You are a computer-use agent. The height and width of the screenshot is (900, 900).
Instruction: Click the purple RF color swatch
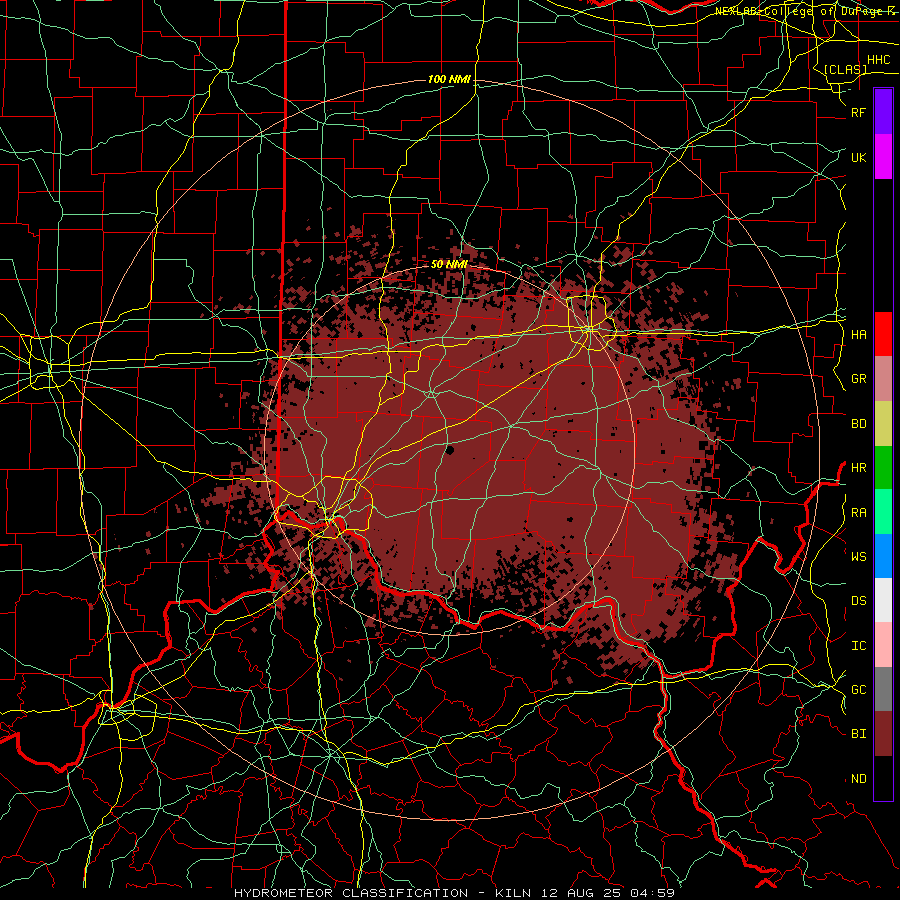883,112
